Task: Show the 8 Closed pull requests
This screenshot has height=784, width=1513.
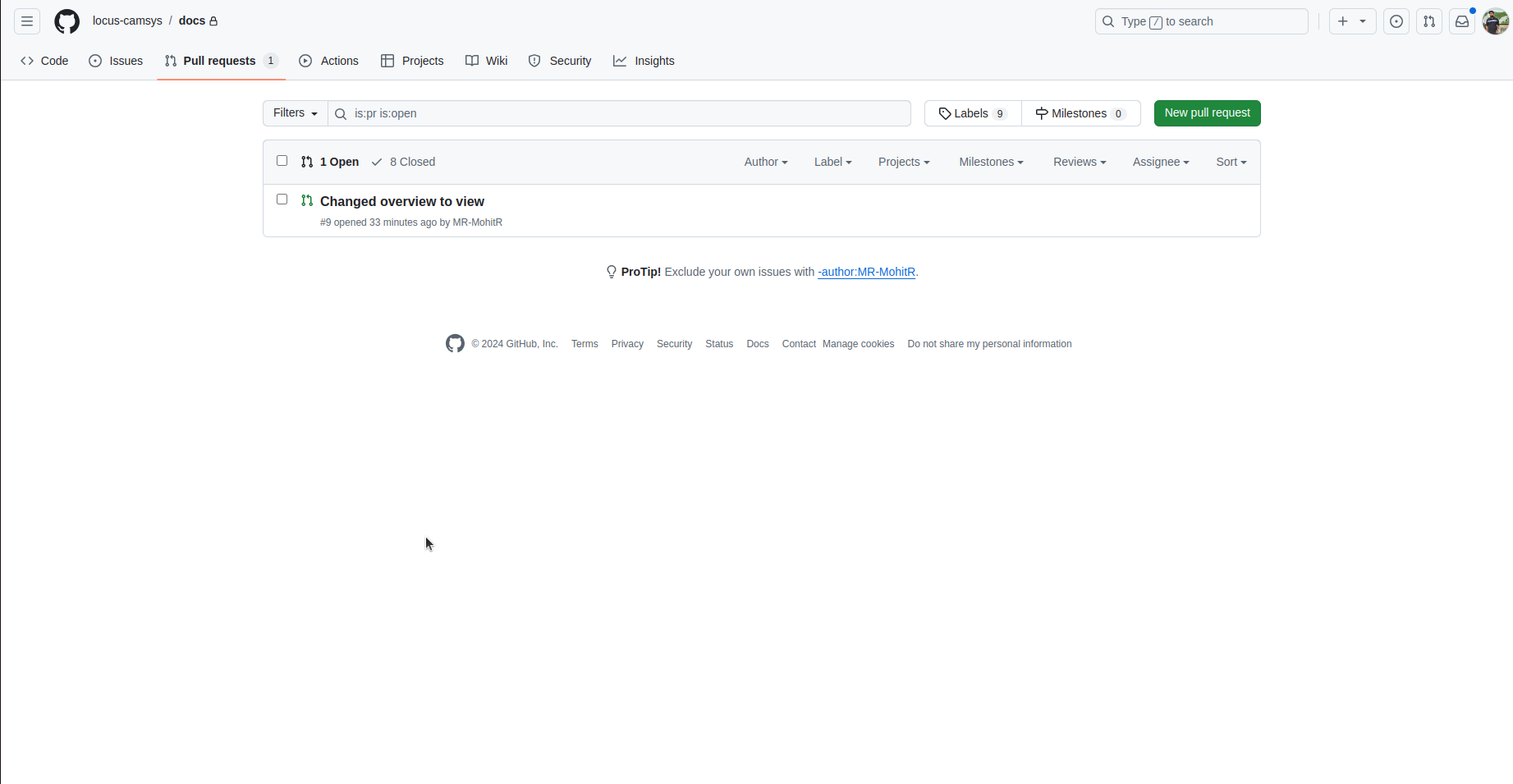Action: (x=404, y=162)
